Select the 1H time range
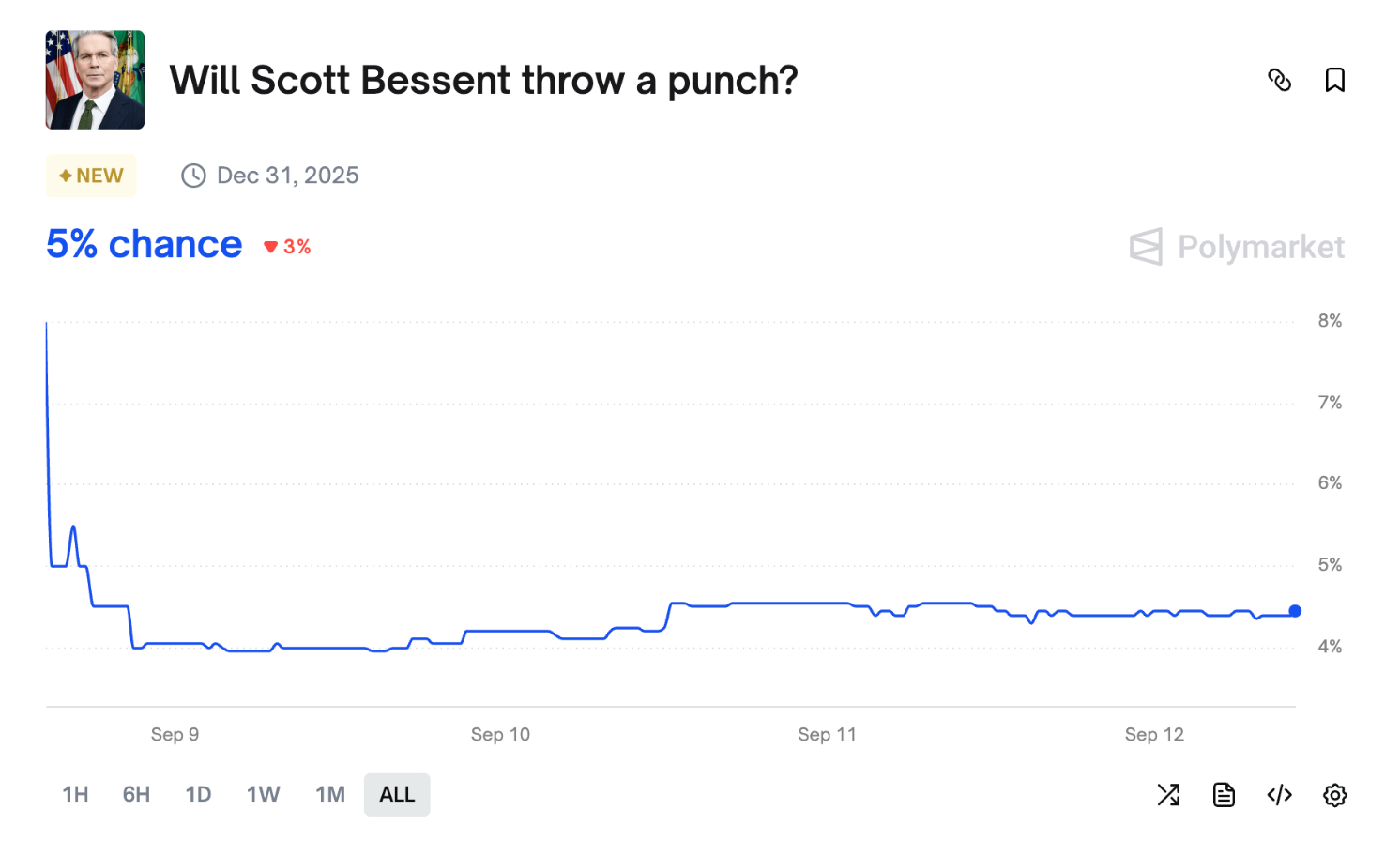1400x856 pixels. tap(75, 795)
